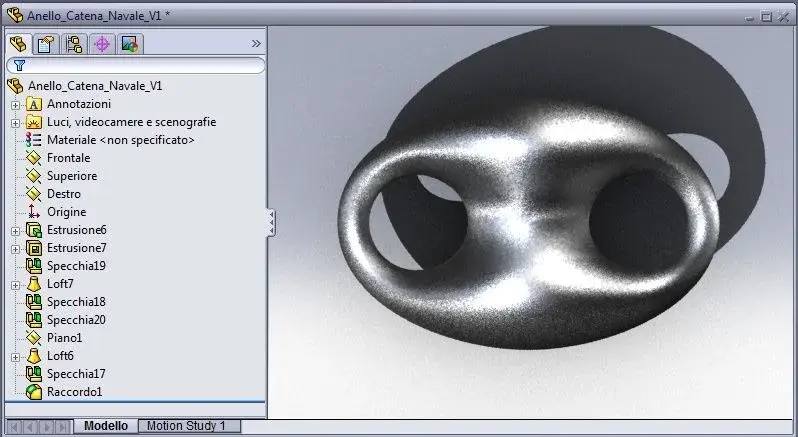Open the PropertyManager tab icon

click(x=46, y=44)
